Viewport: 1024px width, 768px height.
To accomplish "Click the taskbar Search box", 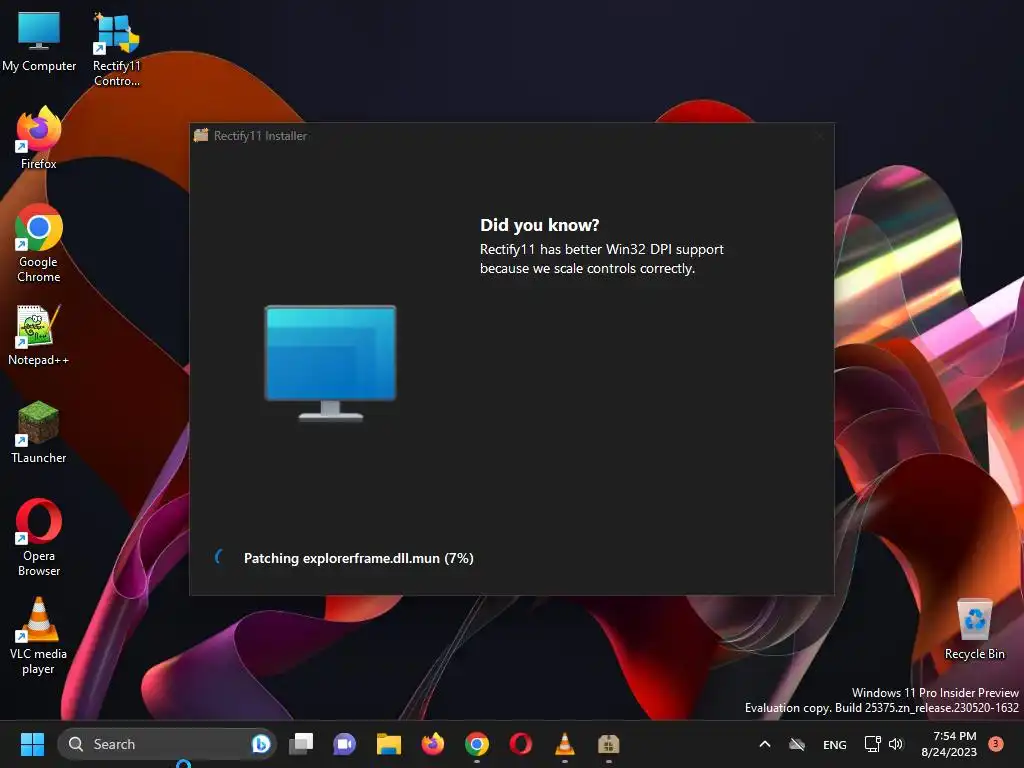I will pos(167,744).
